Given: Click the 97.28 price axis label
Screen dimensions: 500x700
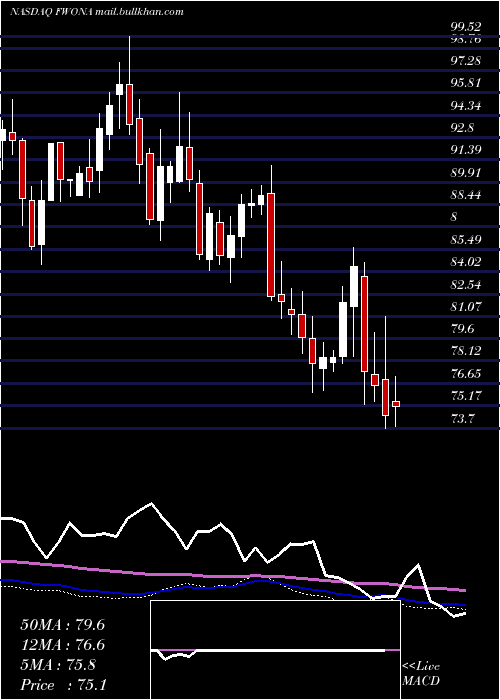Looking at the screenshot, I should (466, 60).
